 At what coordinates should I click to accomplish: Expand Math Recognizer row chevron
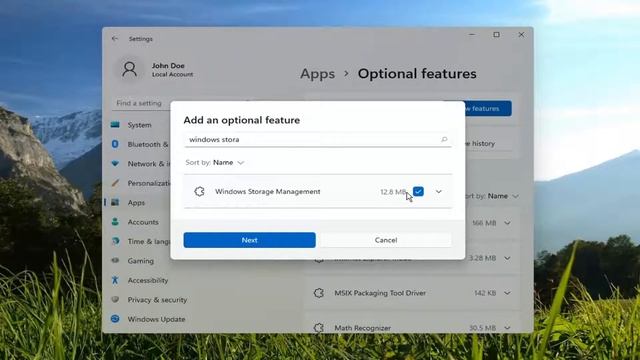(507, 328)
